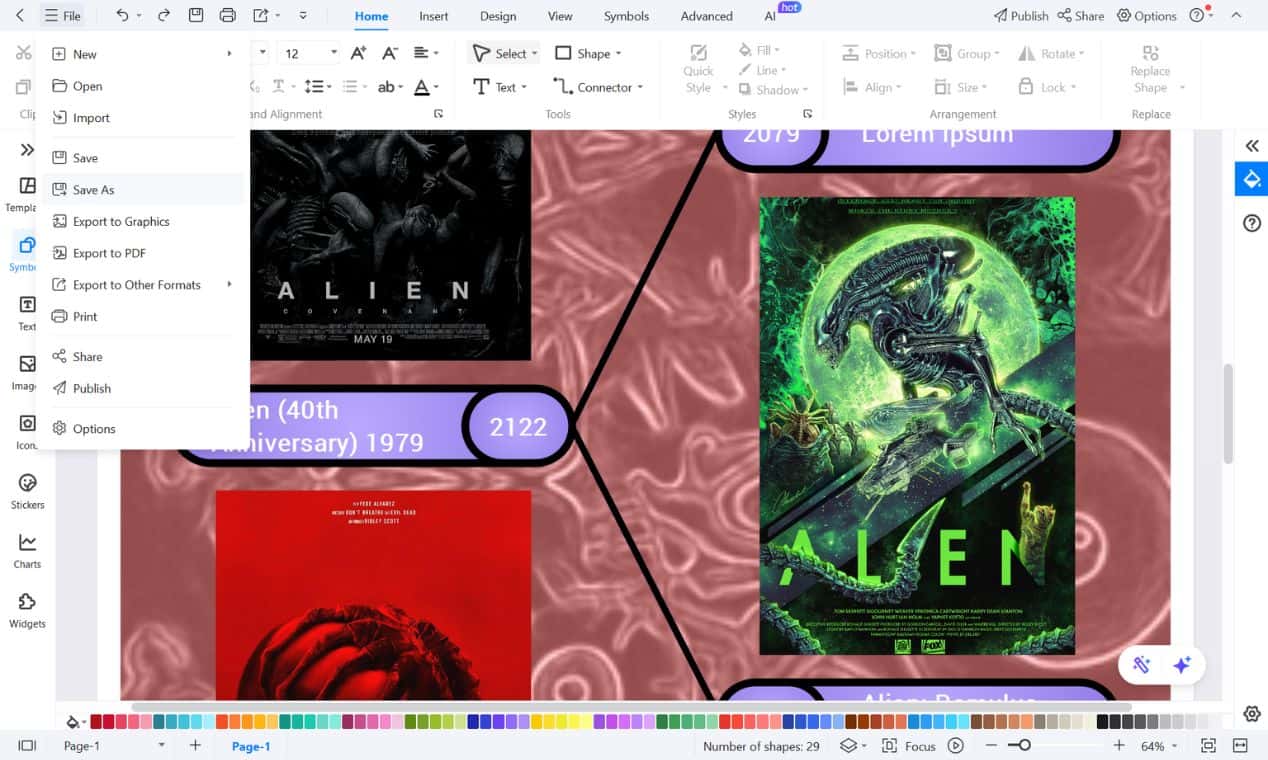Click the Save disk icon in title bar
Image resolution: width=1268 pixels, height=760 pixels.
pyautogui.click(x=196, y=15)
